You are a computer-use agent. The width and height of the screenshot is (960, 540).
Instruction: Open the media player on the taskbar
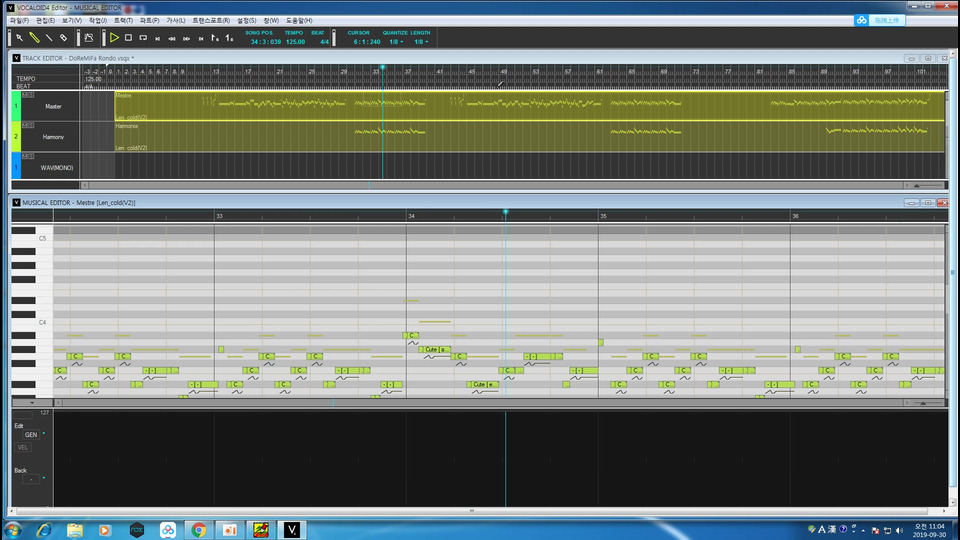coord(105,530)
